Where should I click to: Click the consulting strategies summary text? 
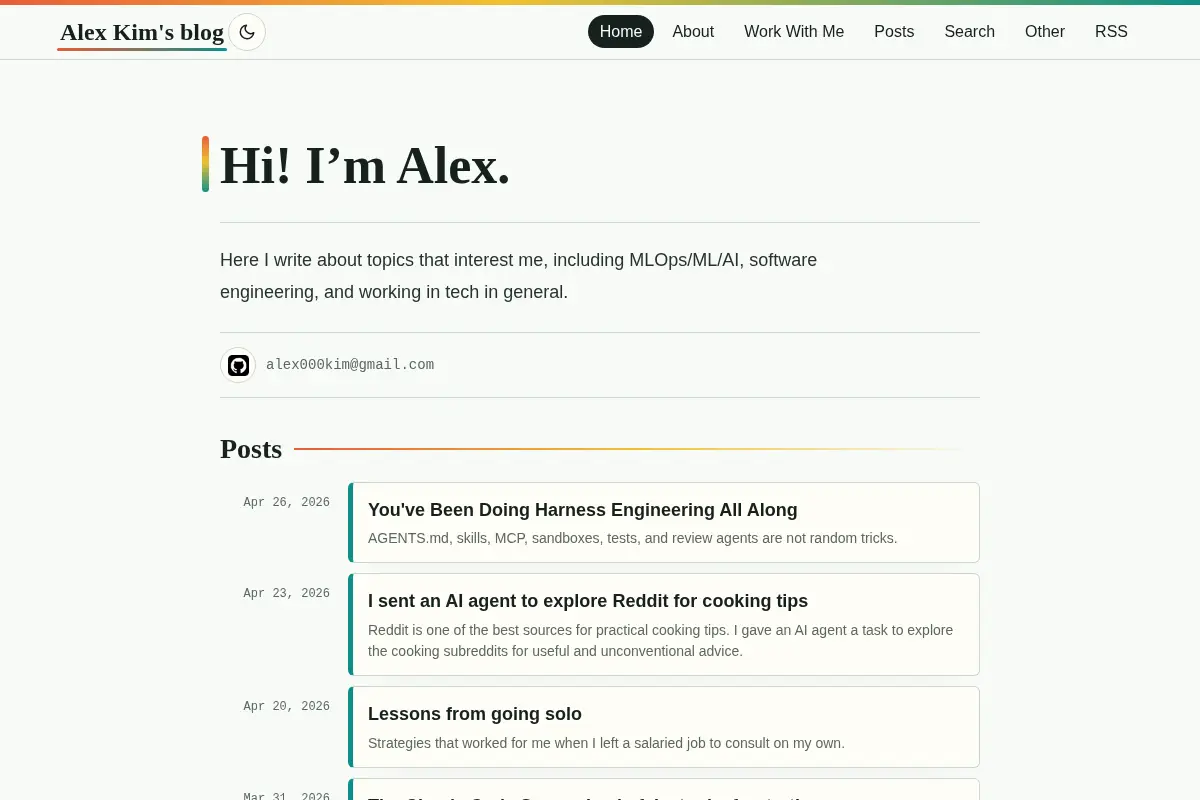606,743
